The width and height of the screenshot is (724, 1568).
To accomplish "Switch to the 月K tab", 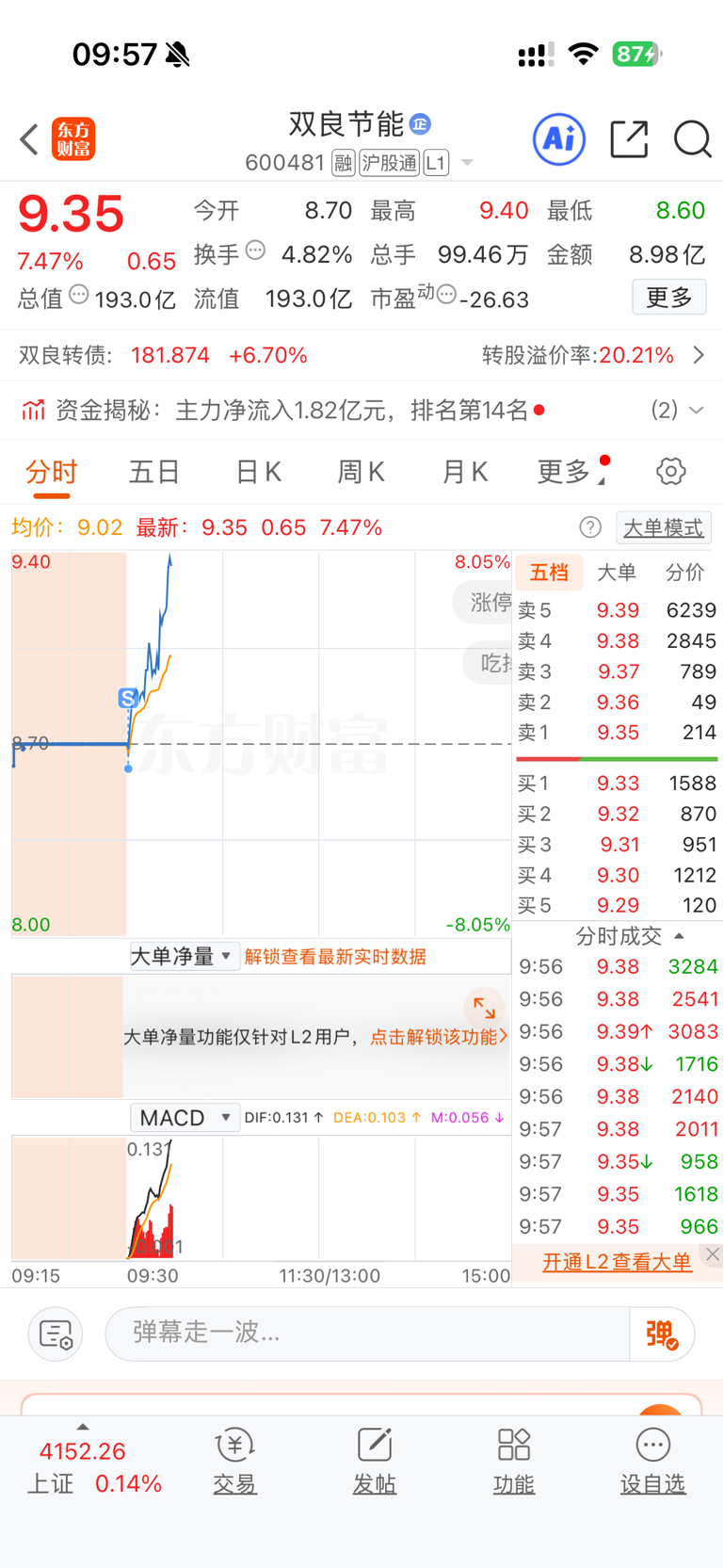I will pyautogui.click(x=464, y=471).
